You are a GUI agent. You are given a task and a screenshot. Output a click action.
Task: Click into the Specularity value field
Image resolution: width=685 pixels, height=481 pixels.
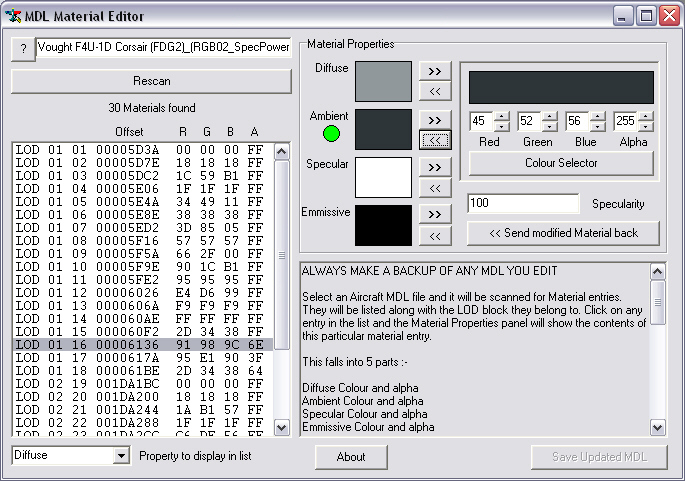522,204
